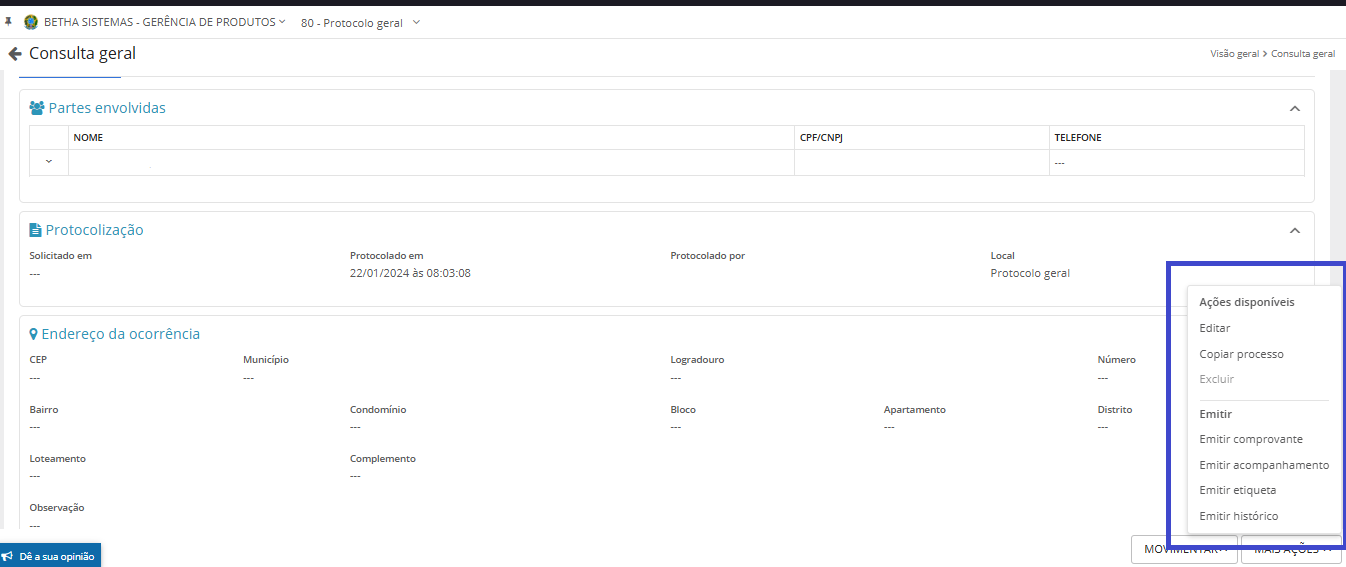Select Emitir comprovante option
Image resolution: width=1346 pixels, height=567 pixels.
(1250, 439)
